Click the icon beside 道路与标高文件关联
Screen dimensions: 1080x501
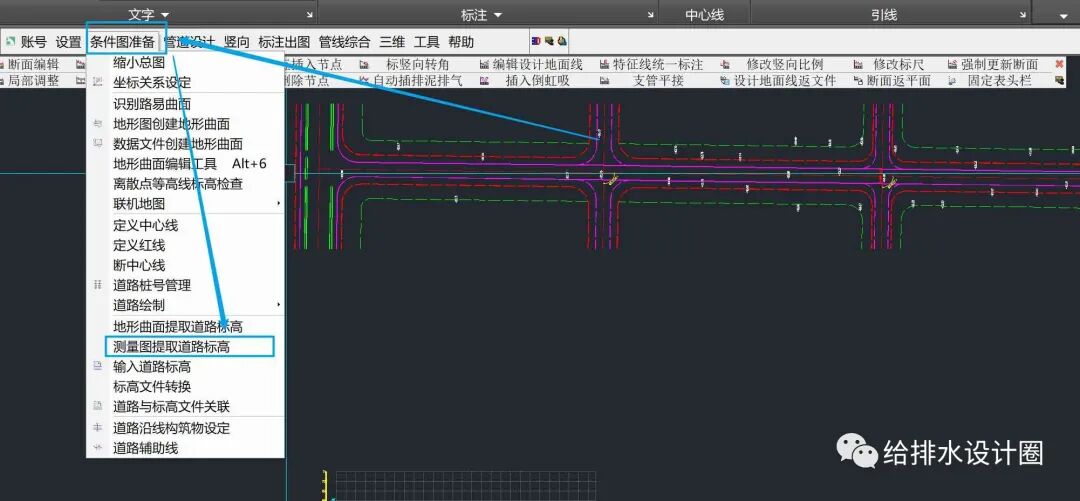click(98, 407)
